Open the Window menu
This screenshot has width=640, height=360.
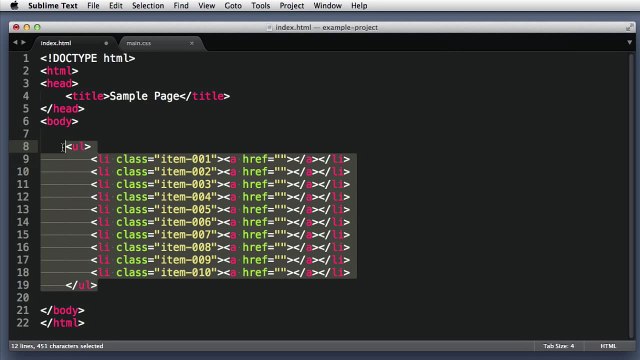click(327, 6)
